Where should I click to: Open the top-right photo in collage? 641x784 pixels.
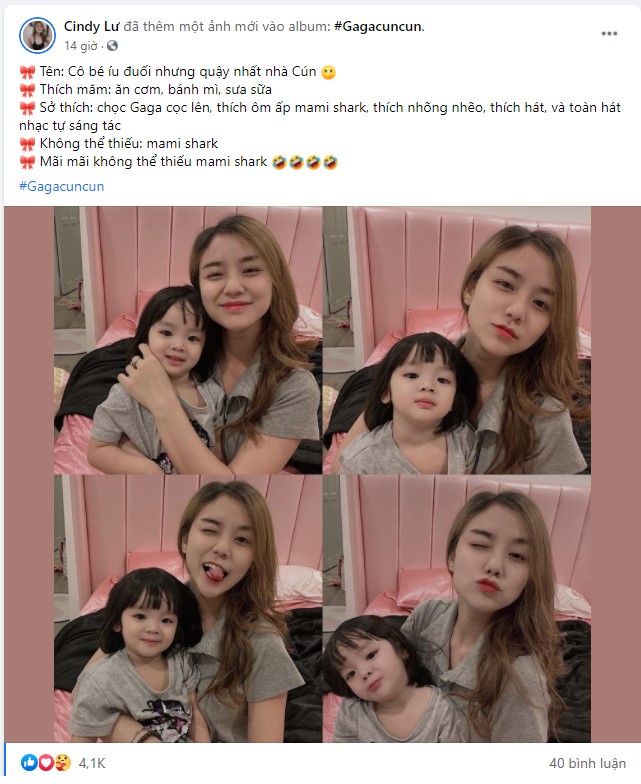[x=457, y=340]
